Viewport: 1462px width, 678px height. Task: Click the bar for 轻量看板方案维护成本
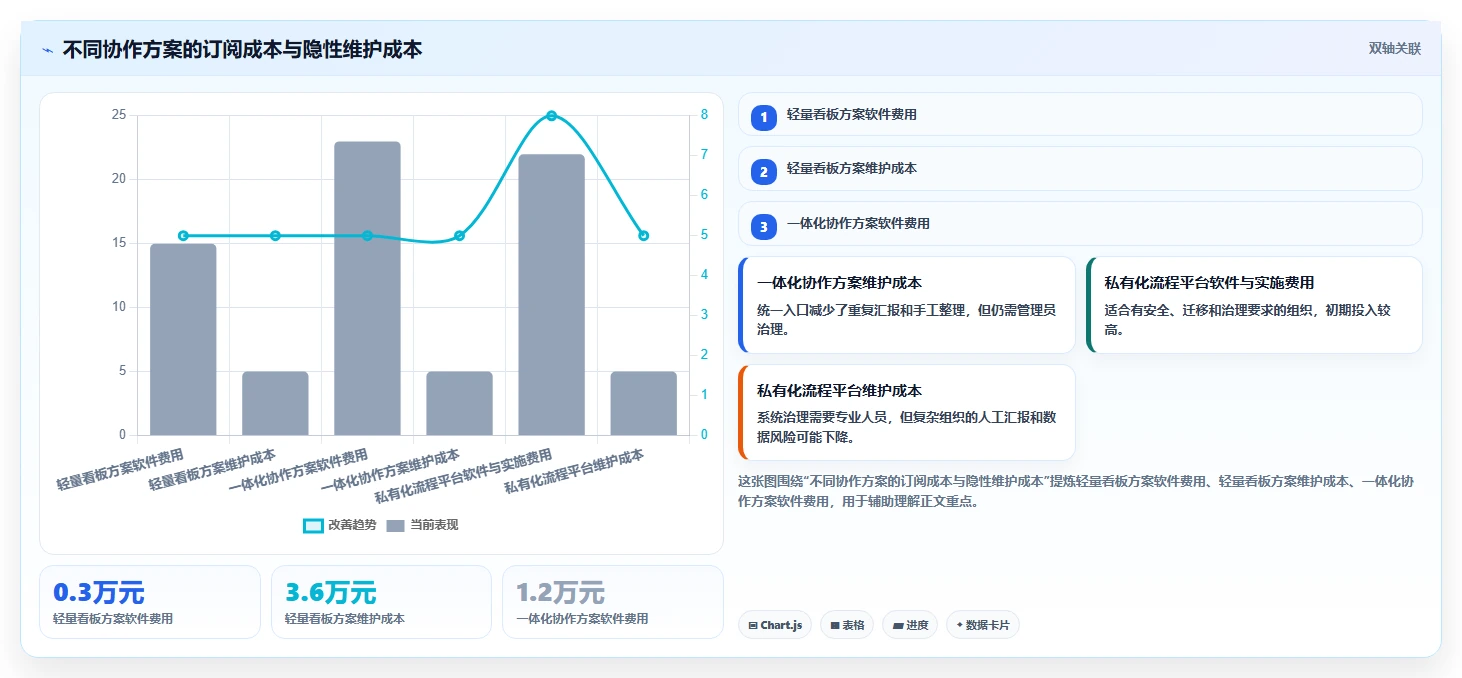pos(275,403)
